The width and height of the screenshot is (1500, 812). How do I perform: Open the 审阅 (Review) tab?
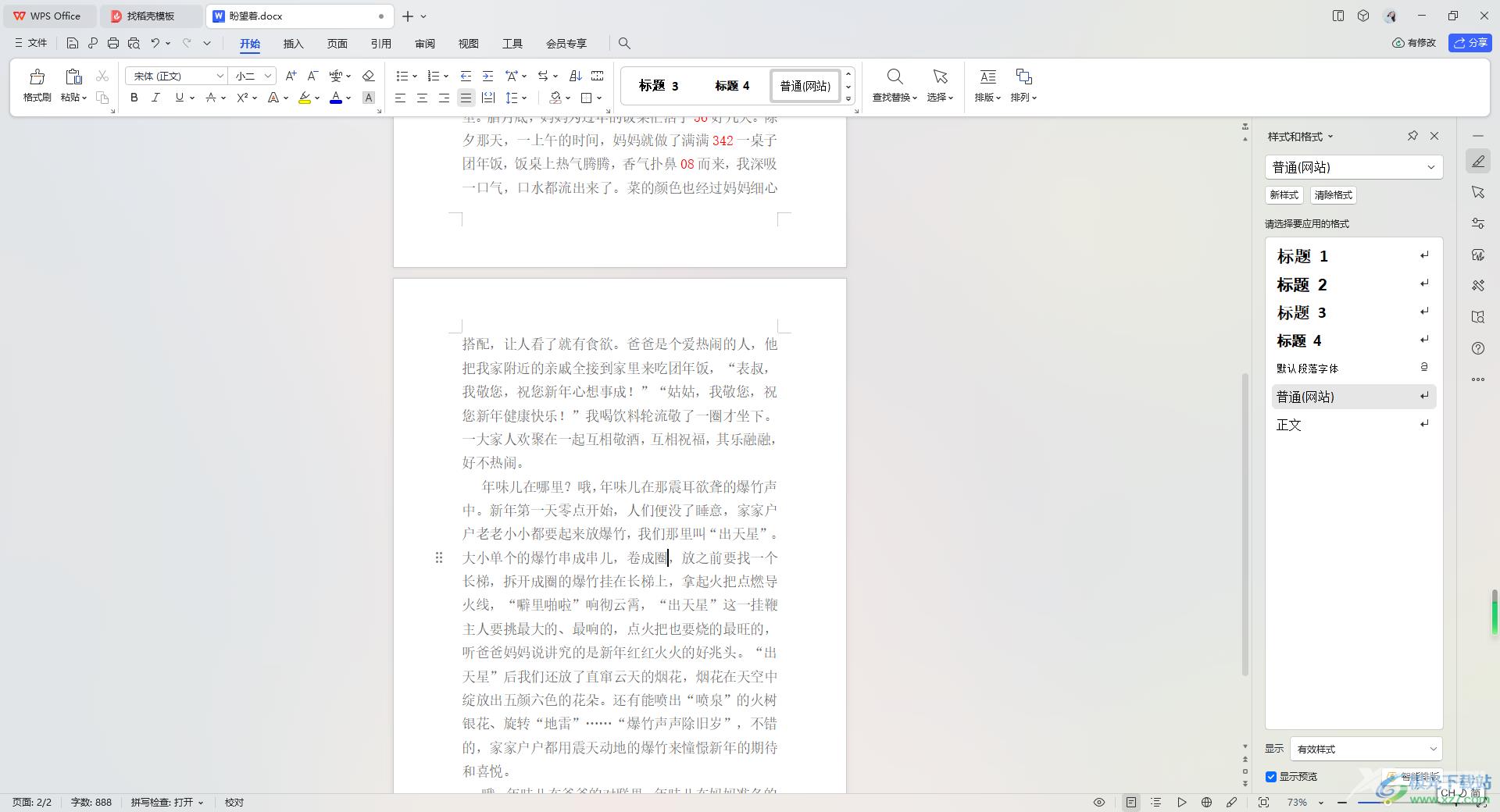point(424,44)
